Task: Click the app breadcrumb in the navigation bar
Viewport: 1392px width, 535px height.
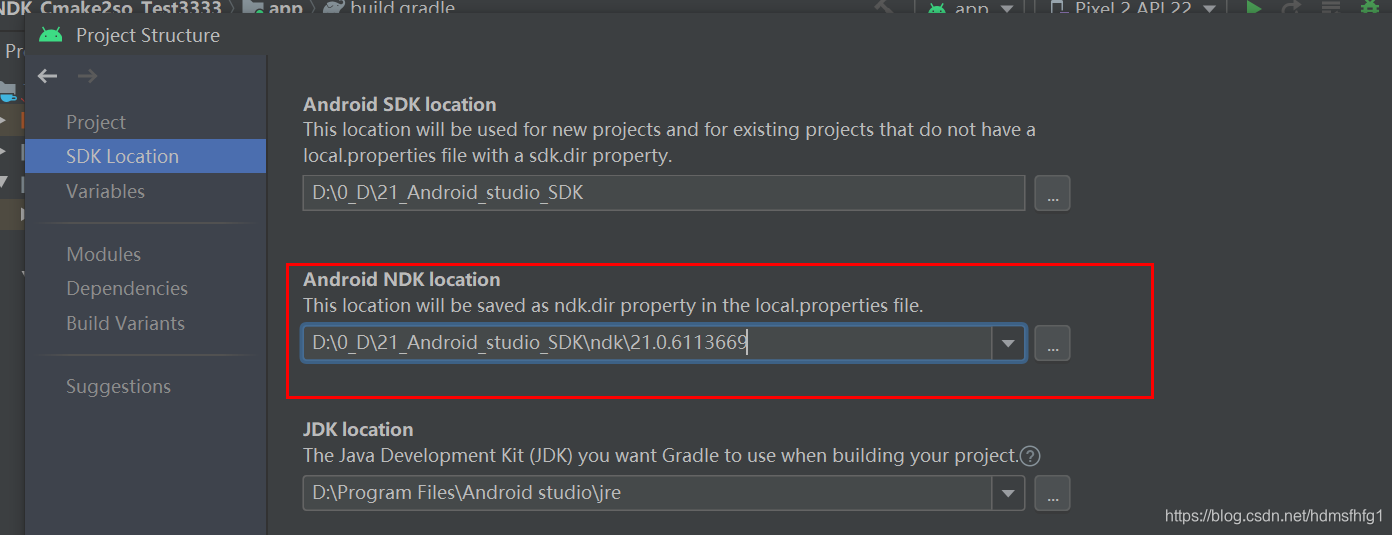Action: point(273,8)
